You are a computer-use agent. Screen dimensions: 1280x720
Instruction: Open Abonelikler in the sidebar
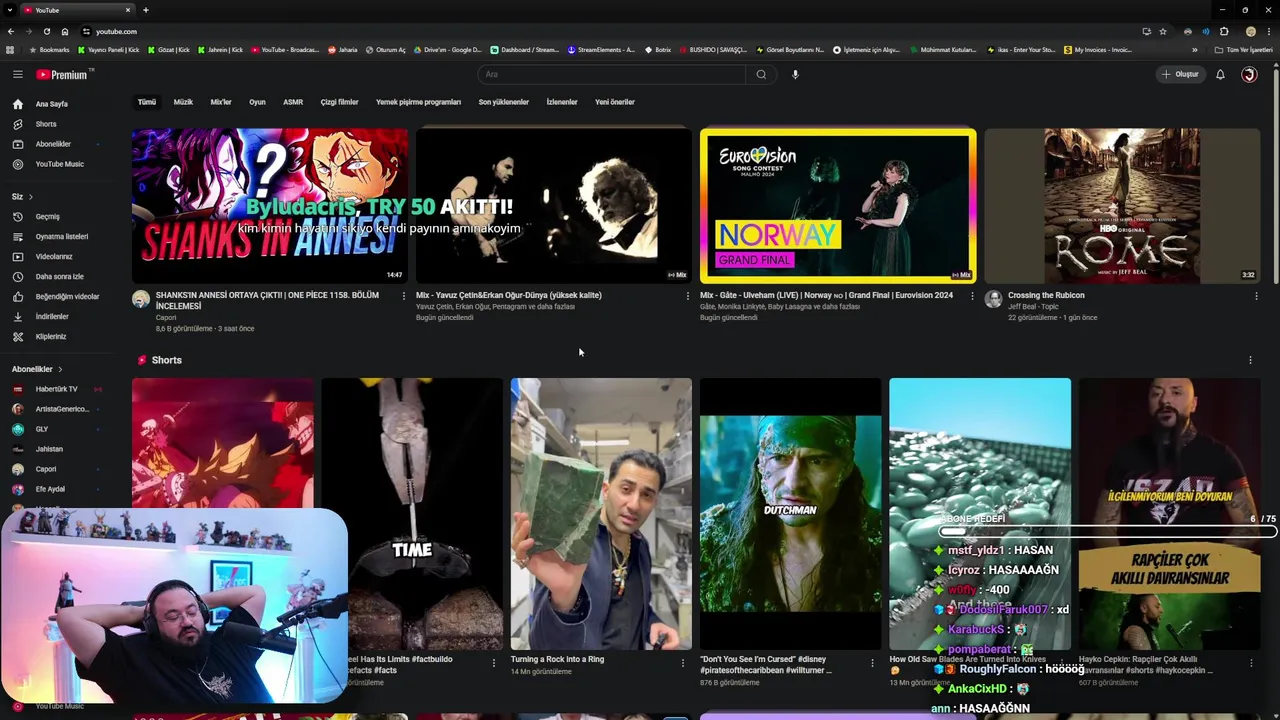pyautogui.click(x=55, y=144)
